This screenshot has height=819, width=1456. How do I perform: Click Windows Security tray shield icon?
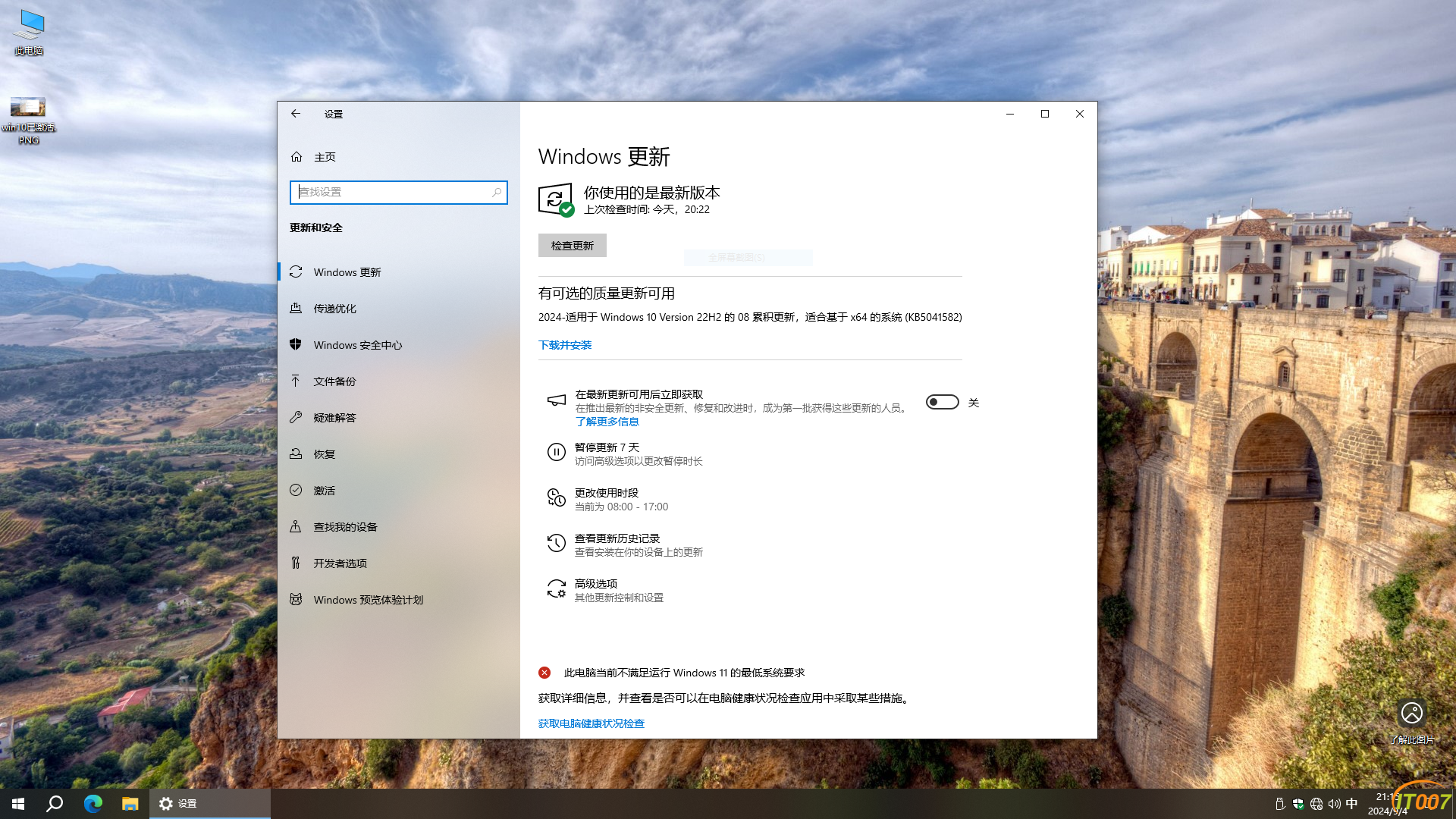pyautogui.click(x=1298, y=804)
